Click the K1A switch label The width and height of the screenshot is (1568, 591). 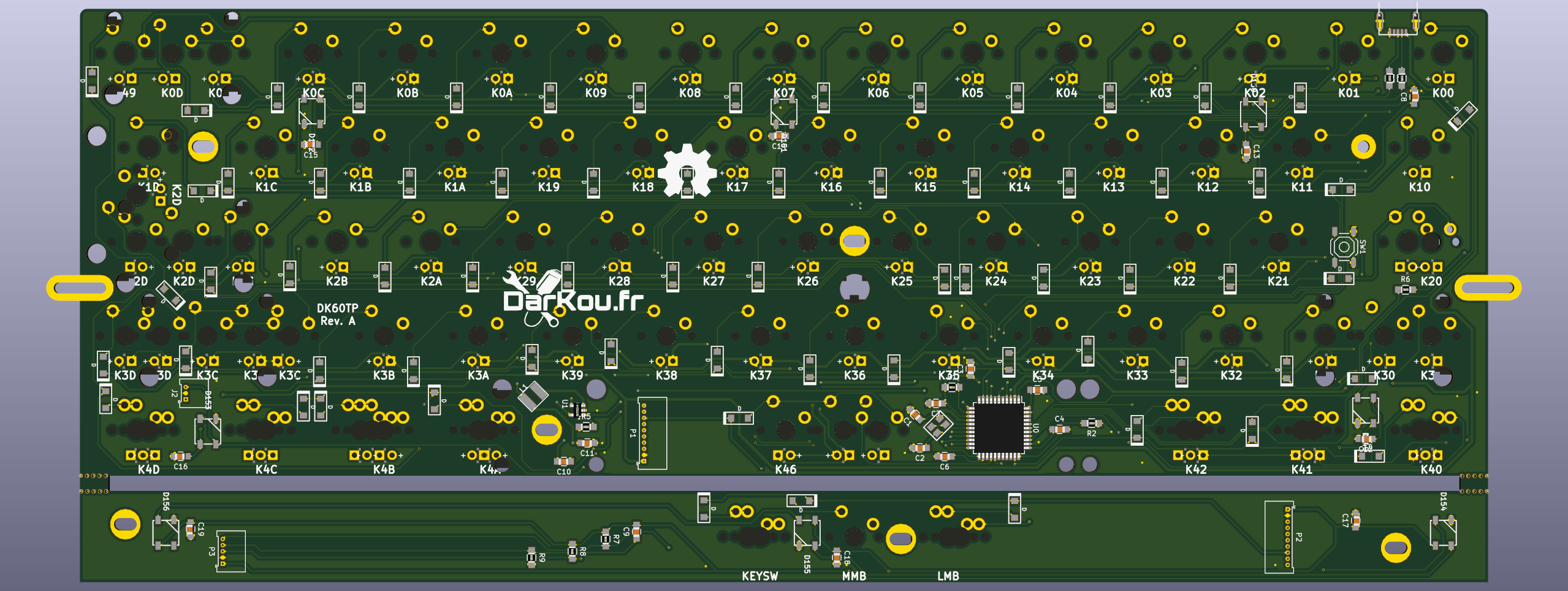point(455,187)
